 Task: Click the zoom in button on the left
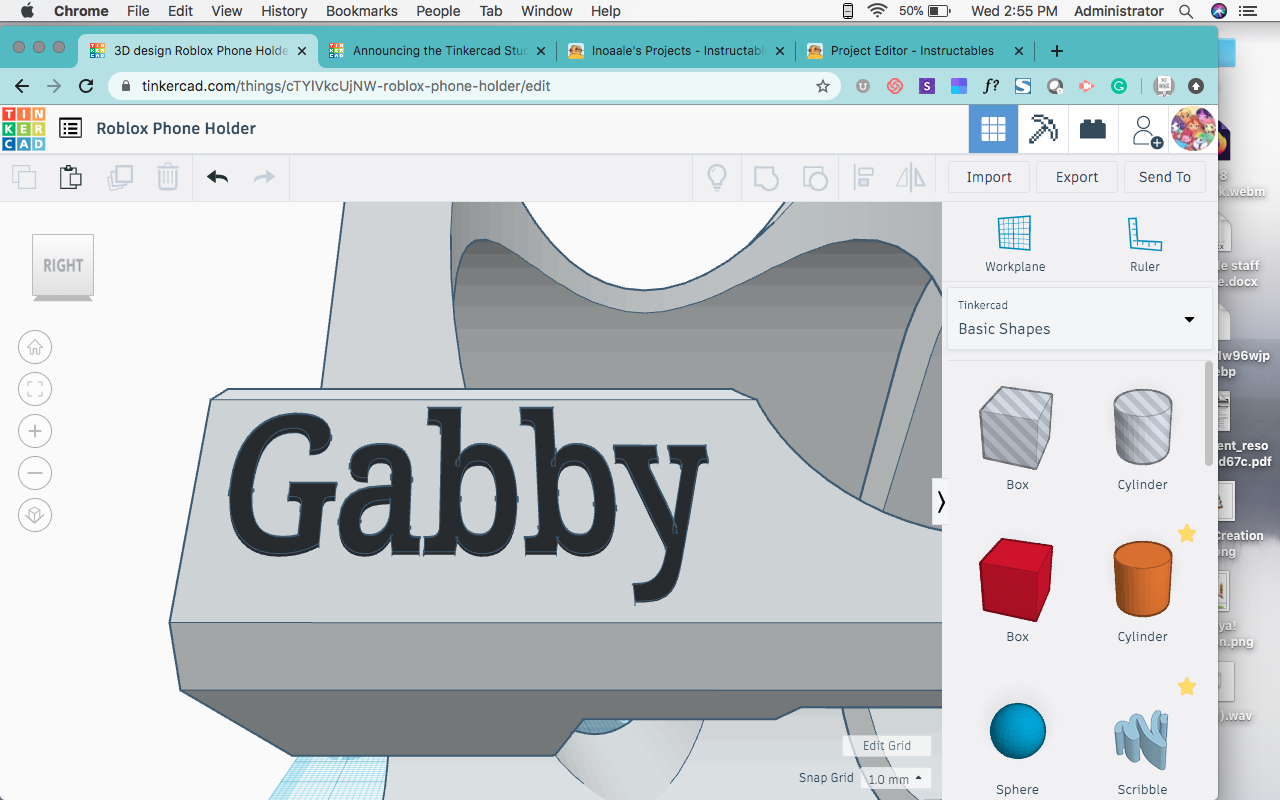pyautogui.click(x=35, y=431)
